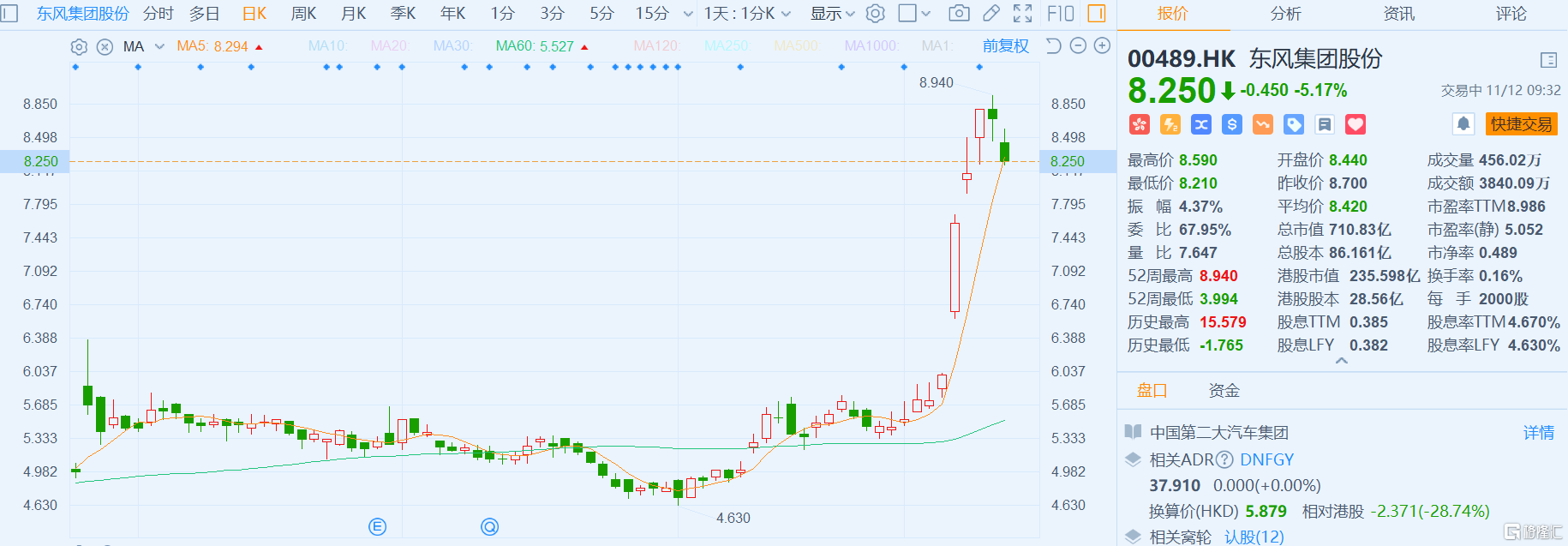Remove the MA indicator with X icon
Screen dimensions: 1568x546
pyautogui.click(x=105, y=47)
